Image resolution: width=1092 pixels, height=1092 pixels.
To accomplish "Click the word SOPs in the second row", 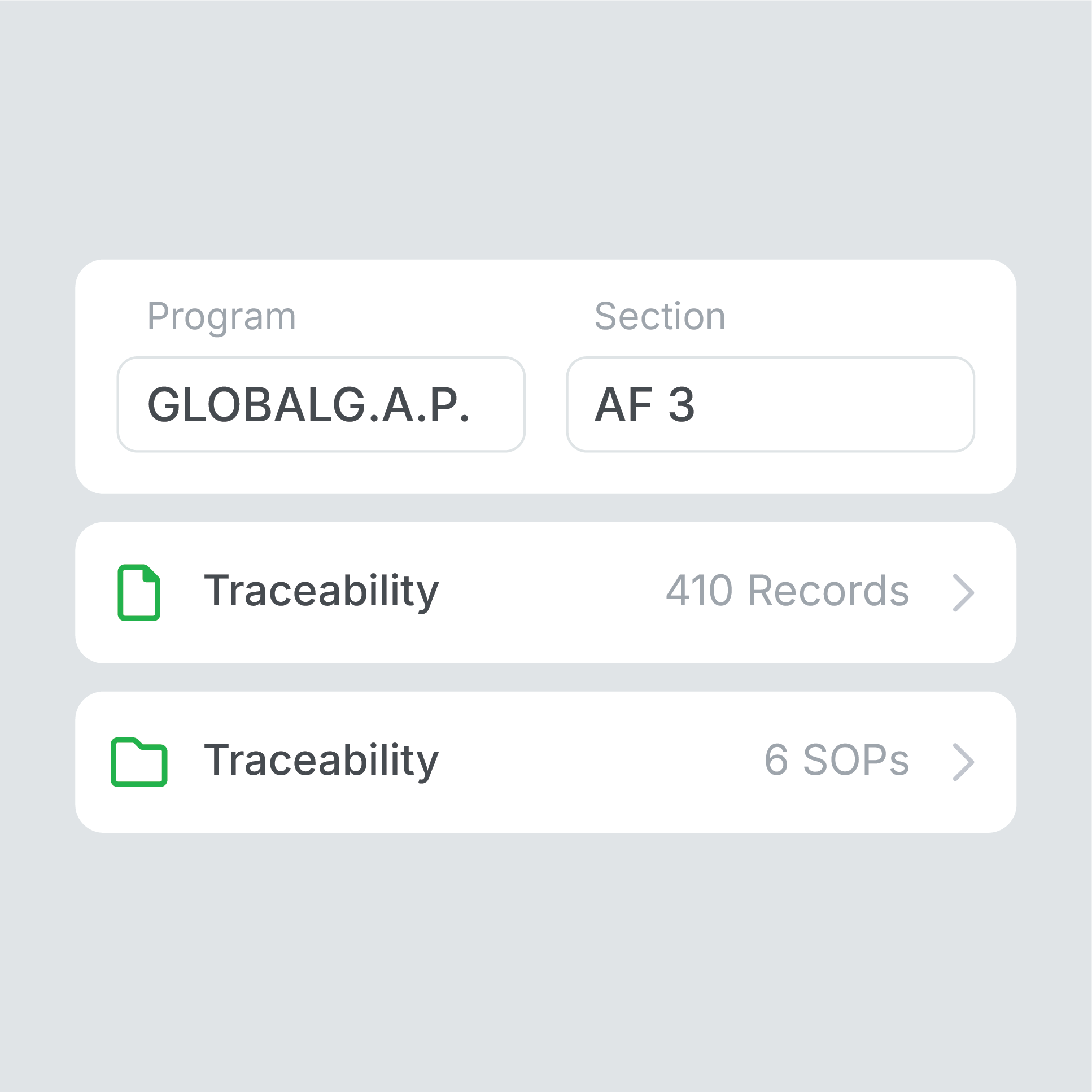I will point(856,760).
